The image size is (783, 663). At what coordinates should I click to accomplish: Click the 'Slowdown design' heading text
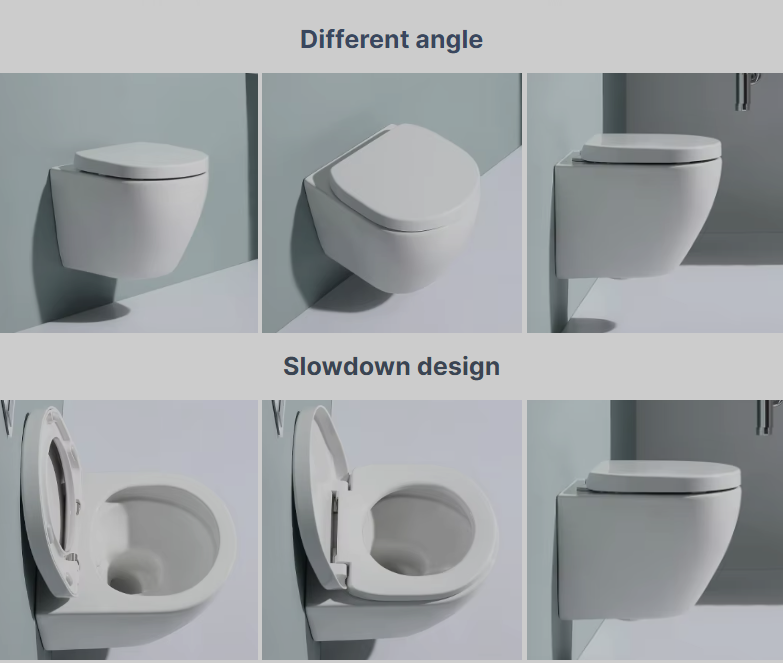392,366
